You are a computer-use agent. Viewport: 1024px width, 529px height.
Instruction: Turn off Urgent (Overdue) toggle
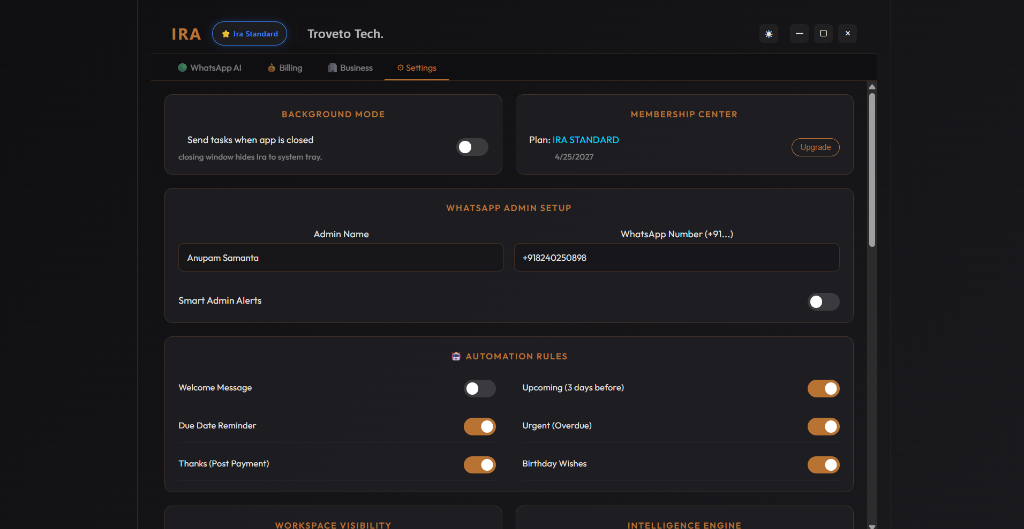824,426
